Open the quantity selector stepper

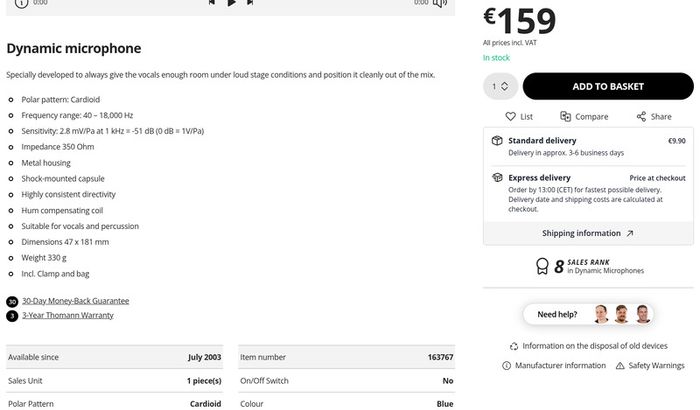point(500,86)
